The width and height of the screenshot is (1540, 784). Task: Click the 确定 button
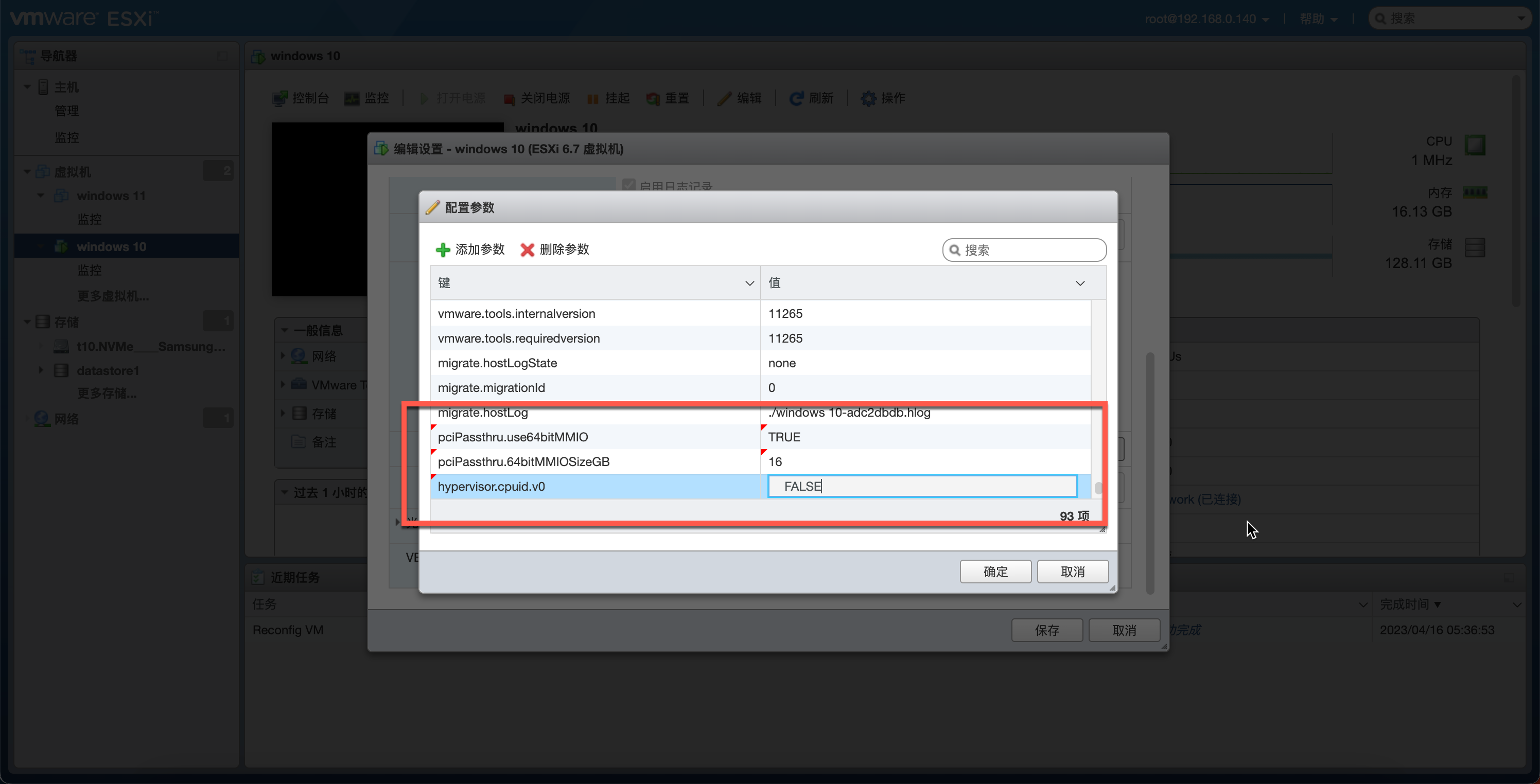[x=995, y=572]
